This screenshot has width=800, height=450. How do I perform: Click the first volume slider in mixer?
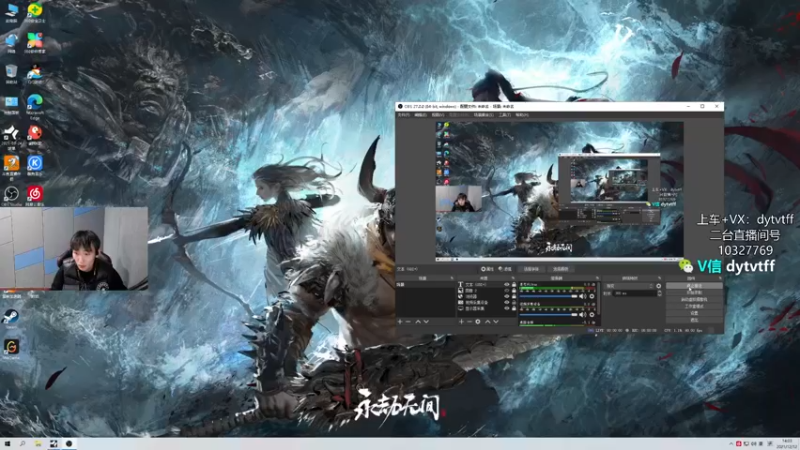click(548, 296)
